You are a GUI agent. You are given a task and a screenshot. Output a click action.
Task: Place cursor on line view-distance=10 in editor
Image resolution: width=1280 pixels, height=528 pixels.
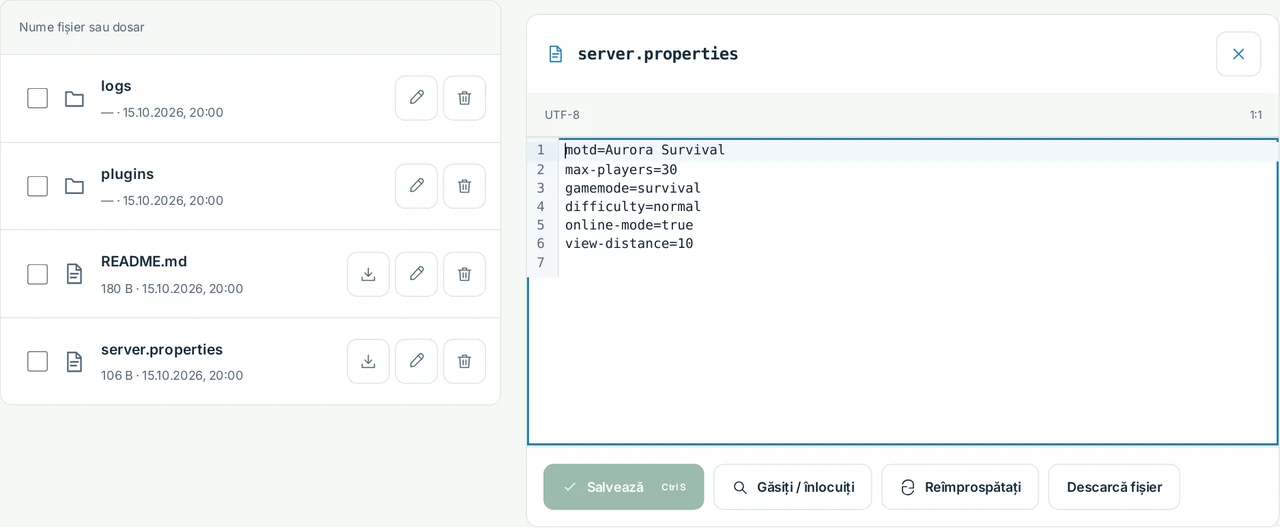pyautogui.click(x=629, y=244)
